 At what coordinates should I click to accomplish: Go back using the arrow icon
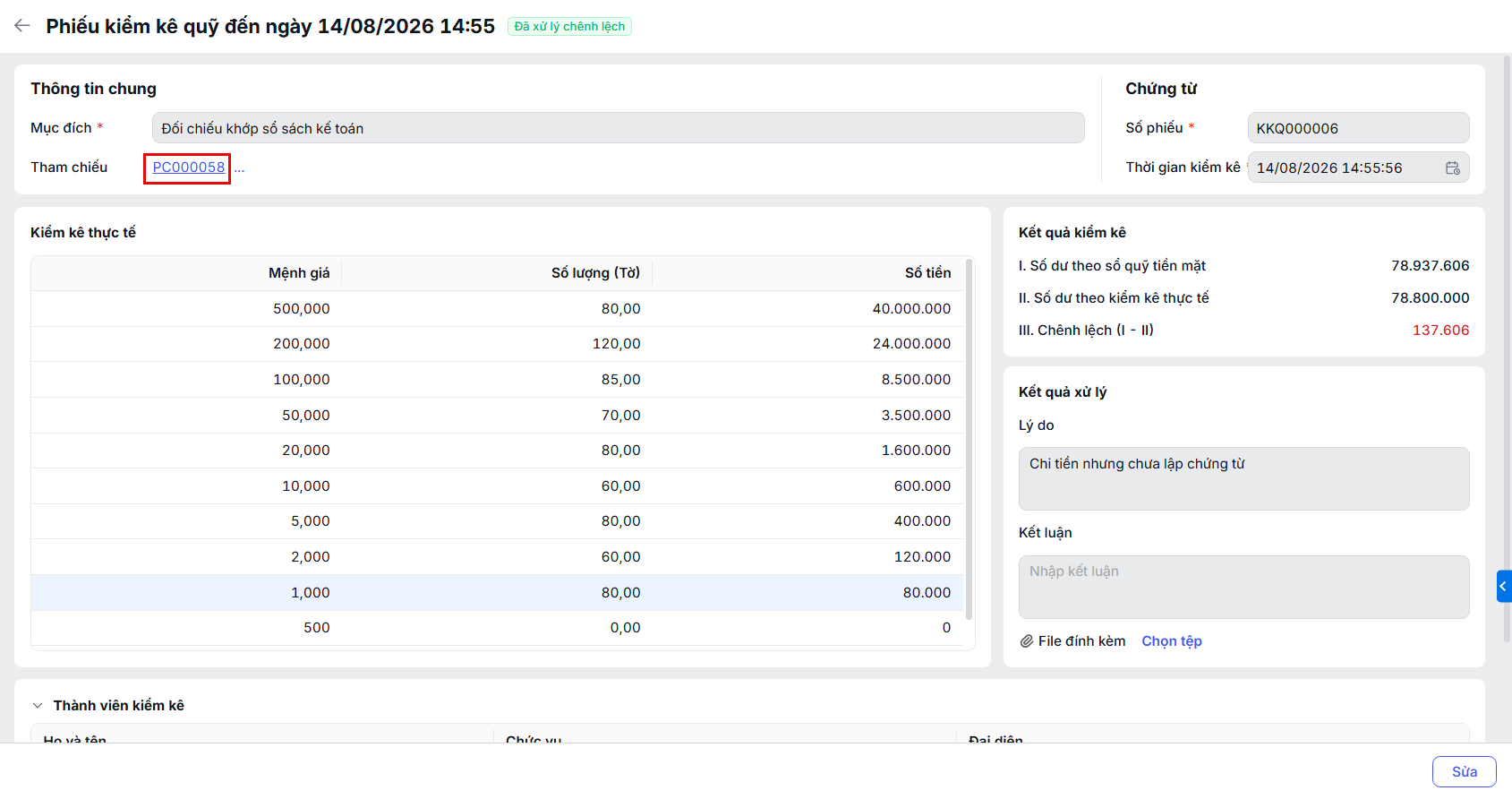(22, 26)
